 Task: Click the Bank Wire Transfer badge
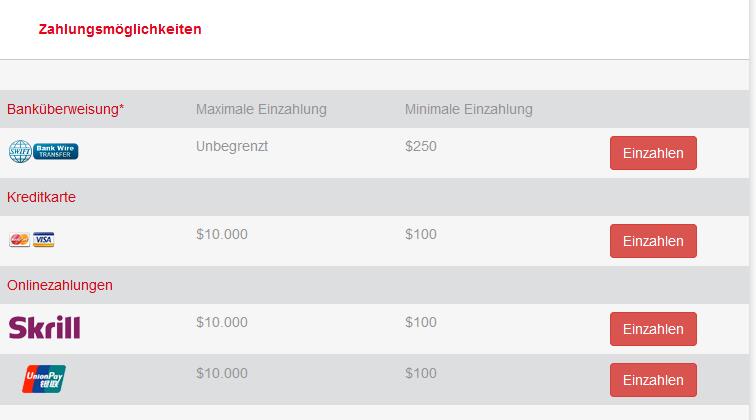pyautogui.click(x=55, y=151)
